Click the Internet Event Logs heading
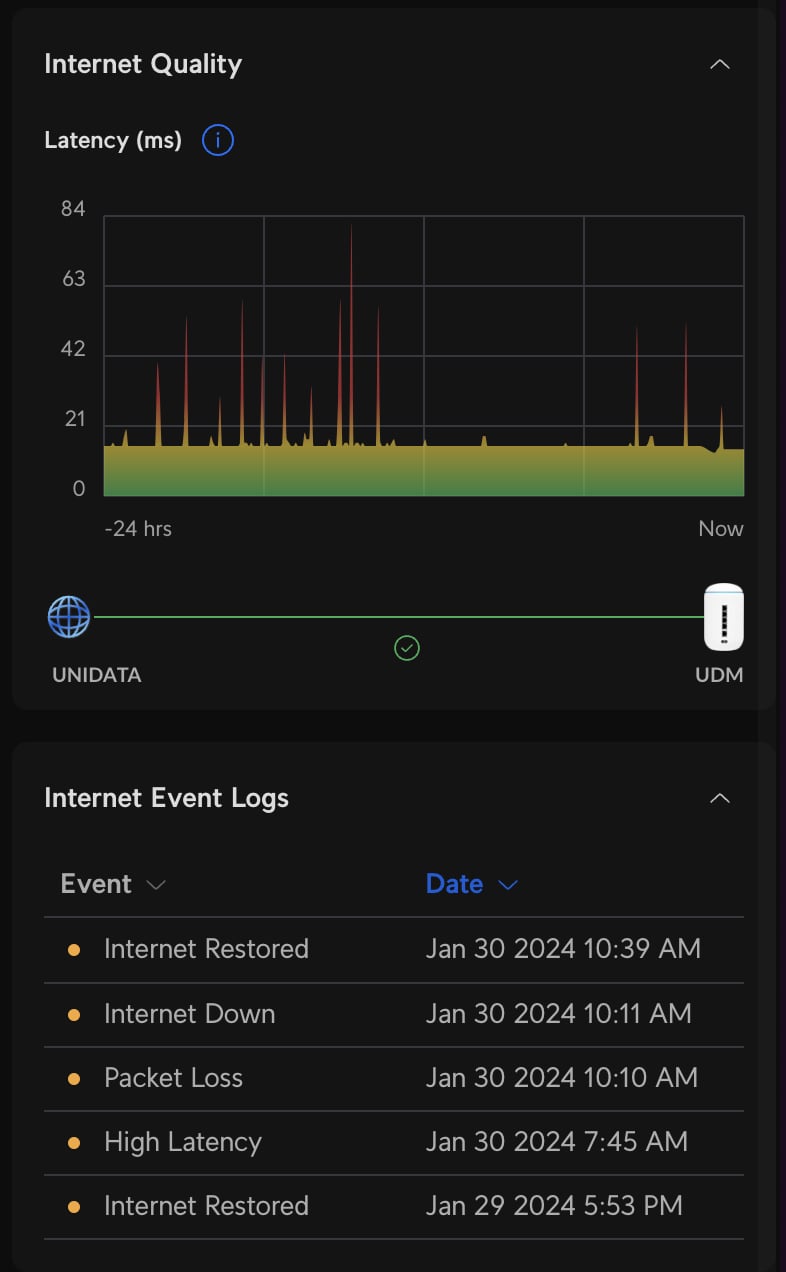 [x=166, y=798]
